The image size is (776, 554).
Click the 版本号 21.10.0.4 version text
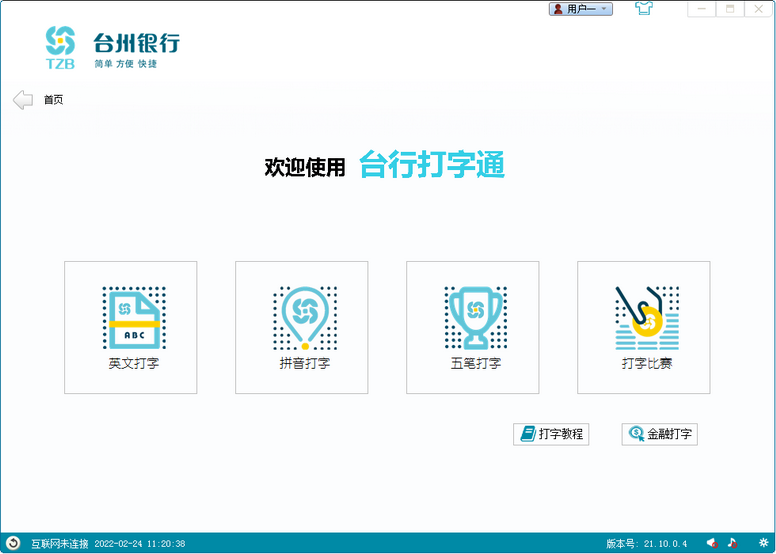(646, 544)
